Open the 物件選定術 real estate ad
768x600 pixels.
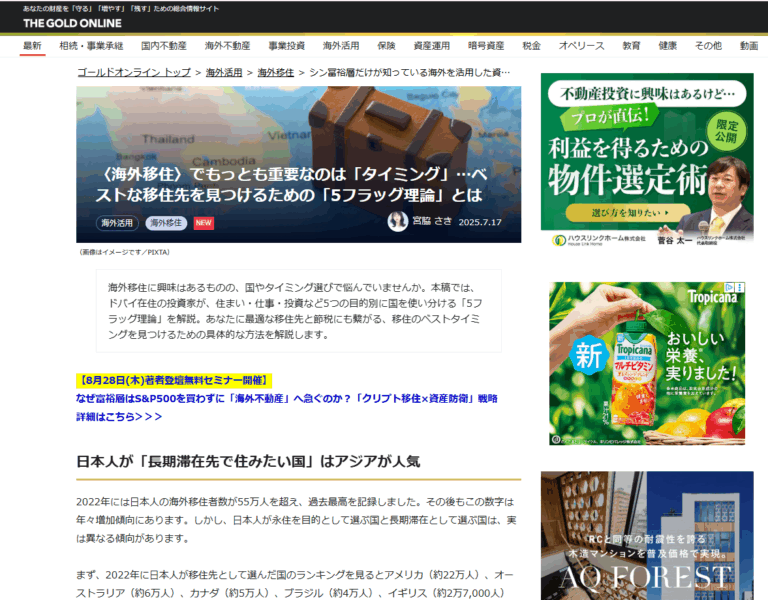point(647,160)
